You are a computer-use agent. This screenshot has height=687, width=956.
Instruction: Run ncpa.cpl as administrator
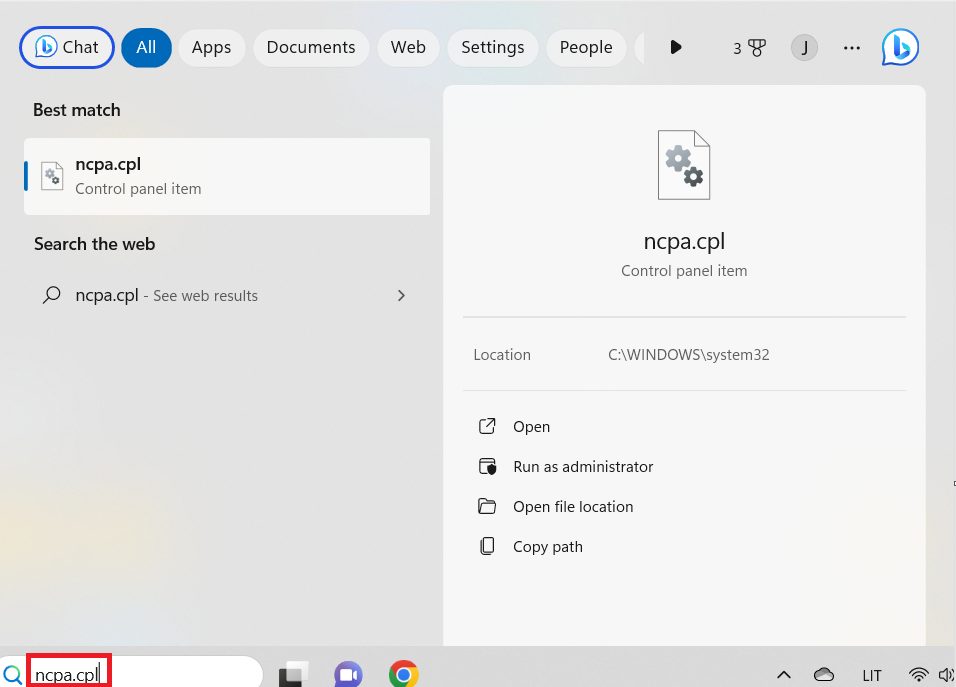click(582, 467)
